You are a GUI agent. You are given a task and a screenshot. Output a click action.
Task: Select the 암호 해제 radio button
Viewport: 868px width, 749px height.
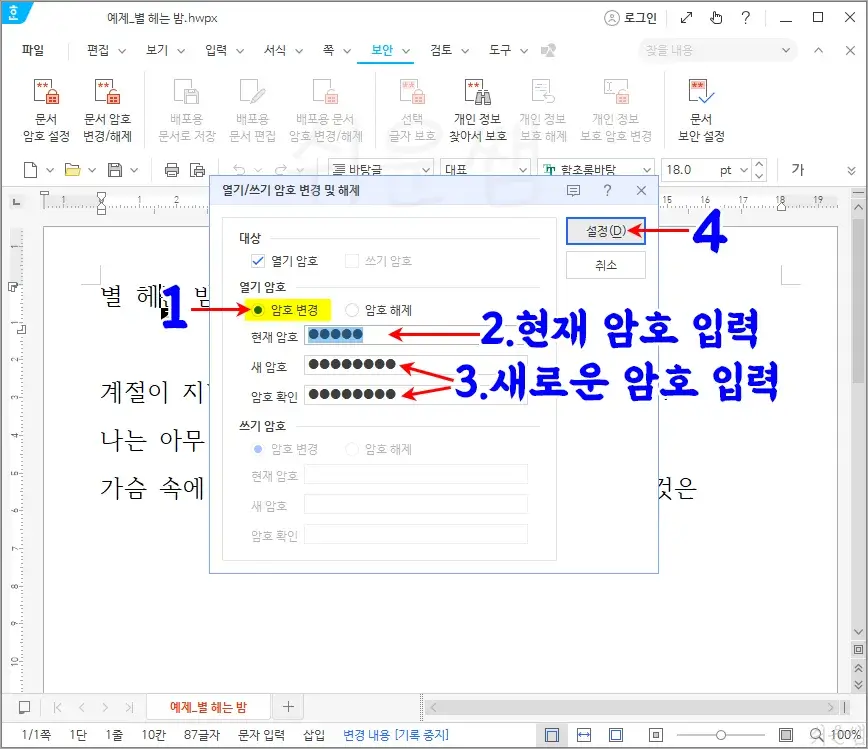[350, 310]
